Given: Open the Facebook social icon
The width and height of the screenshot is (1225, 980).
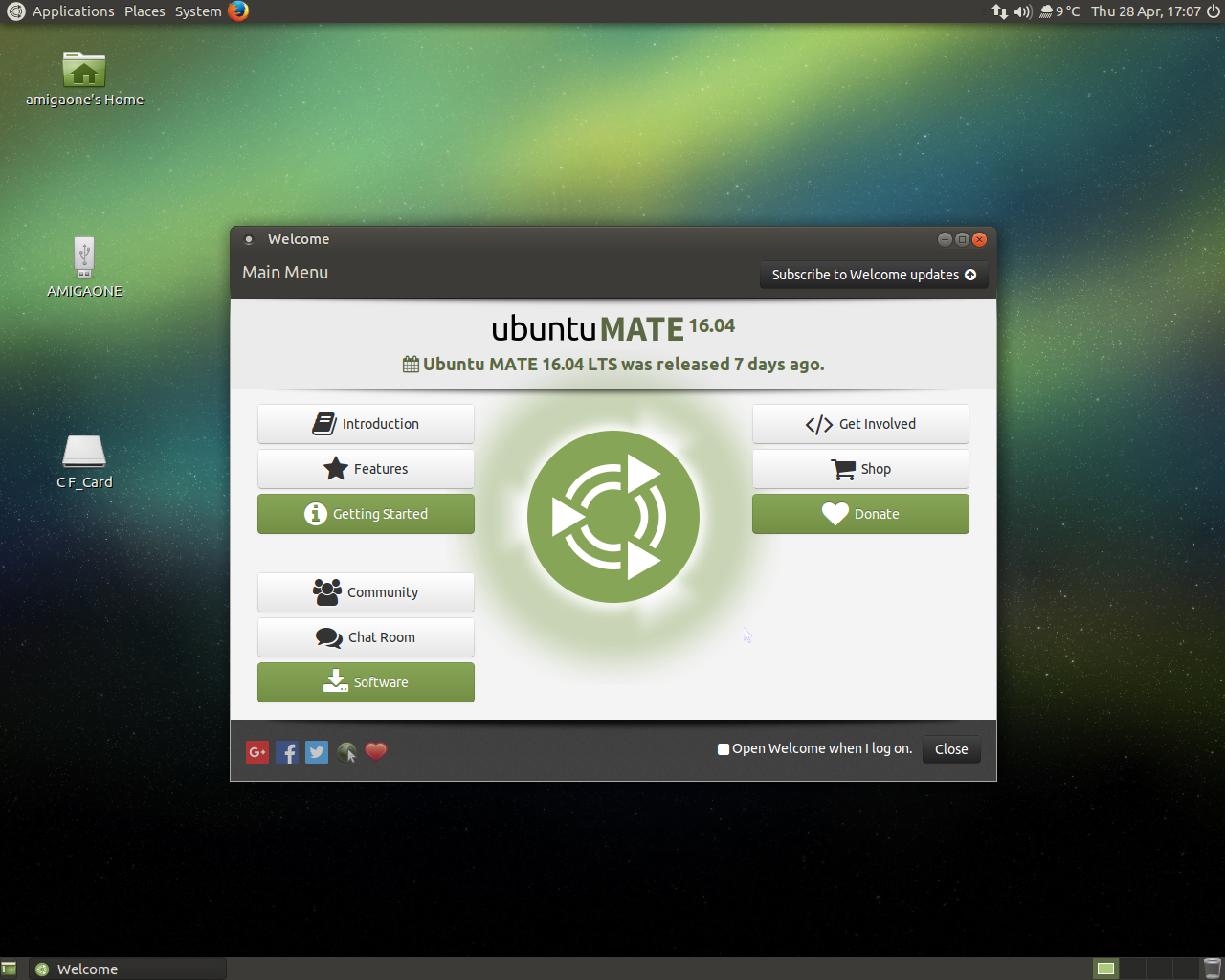Looking at the screenshot, I should [287, 752].
